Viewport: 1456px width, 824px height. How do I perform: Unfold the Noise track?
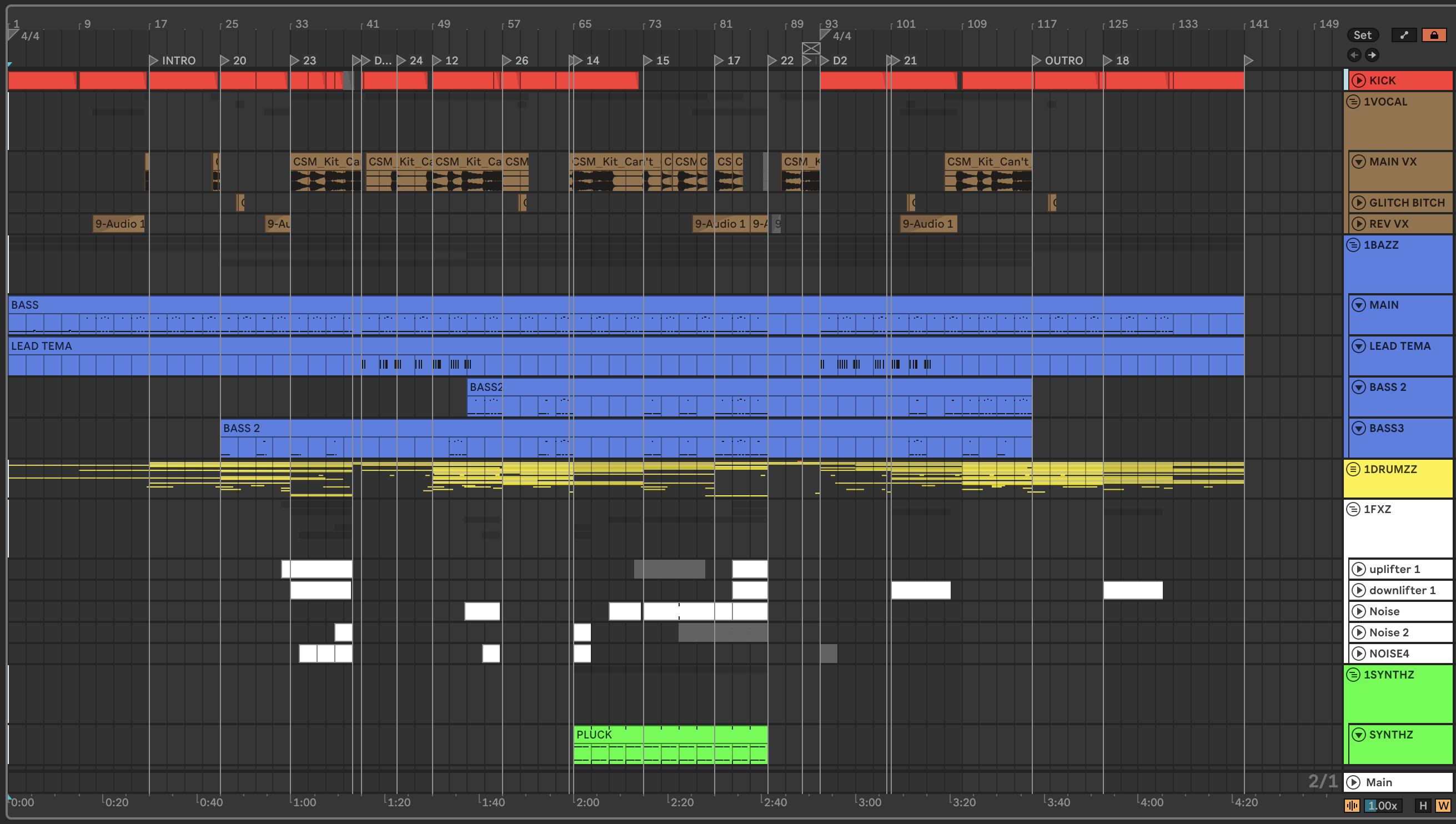click(x=1359, y=611)
